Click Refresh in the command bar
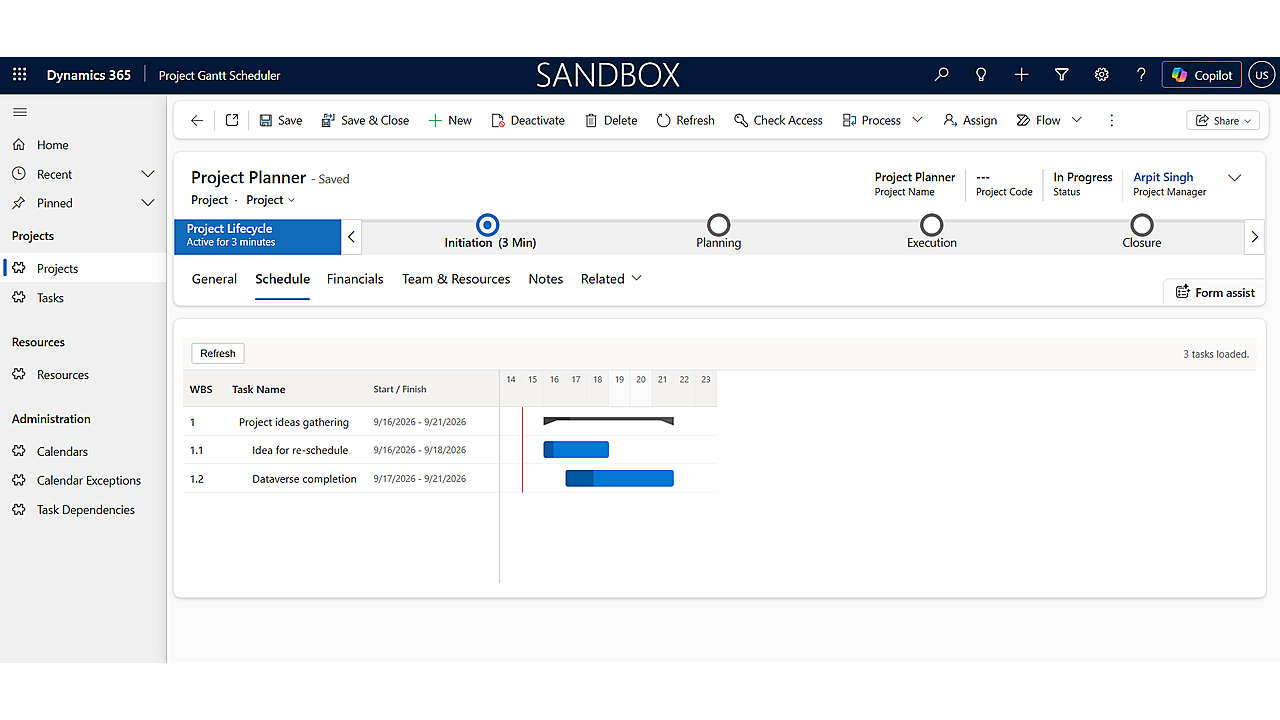This screenshot has width=1280, height=720. click(686, 120)
